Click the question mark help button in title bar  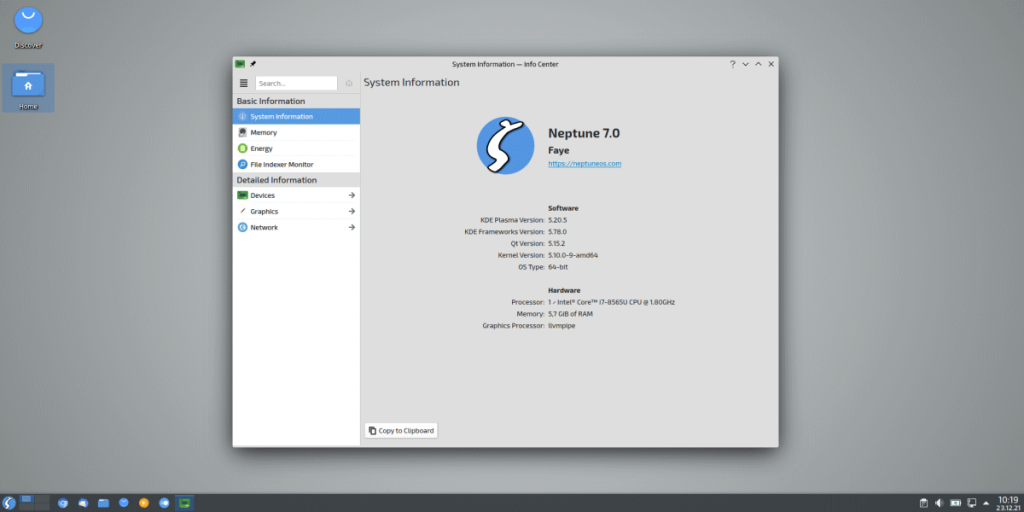pyautogui.click(x=732, y=64)
